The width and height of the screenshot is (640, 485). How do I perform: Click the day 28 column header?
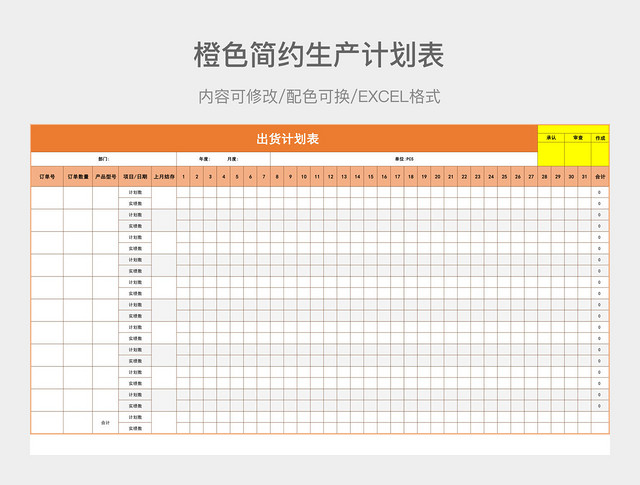click(x=544, y=177)
